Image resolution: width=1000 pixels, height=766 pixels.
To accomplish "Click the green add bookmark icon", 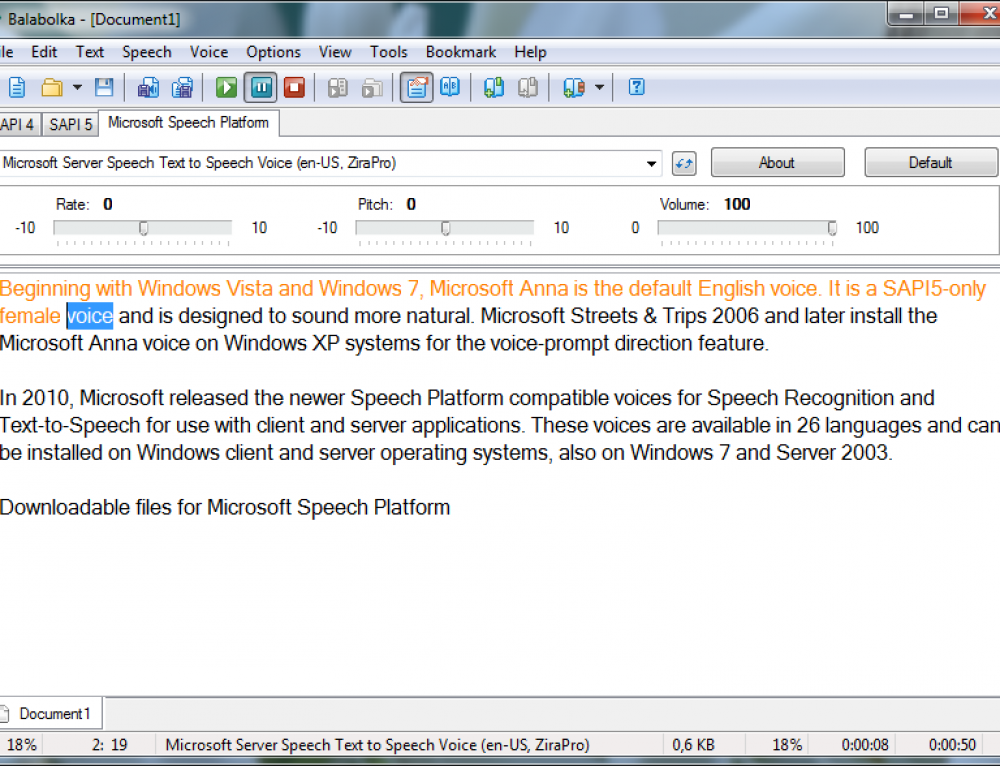I will point(494,87).
